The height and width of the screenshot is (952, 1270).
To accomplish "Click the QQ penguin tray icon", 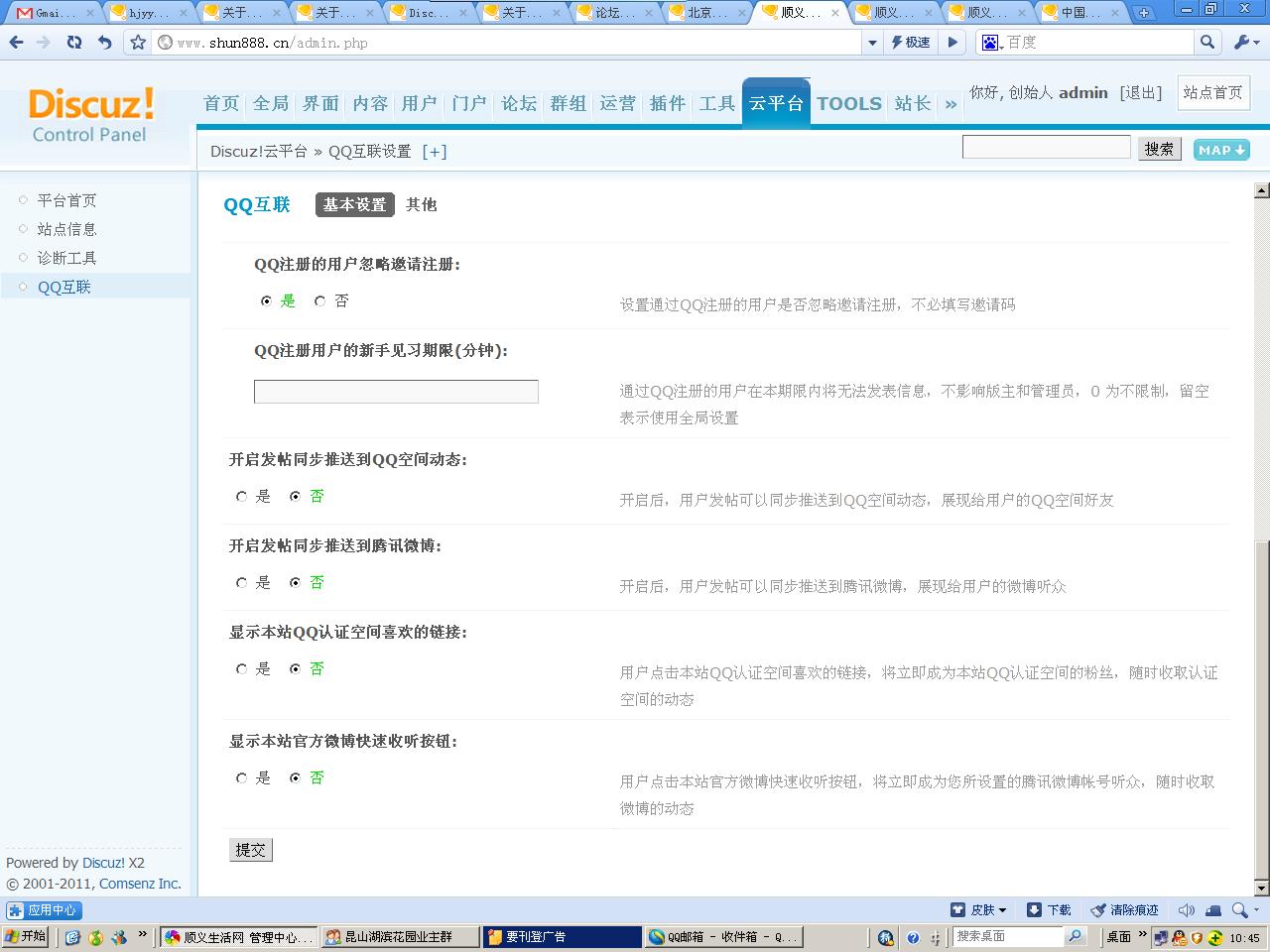I will click(1179, 938).
